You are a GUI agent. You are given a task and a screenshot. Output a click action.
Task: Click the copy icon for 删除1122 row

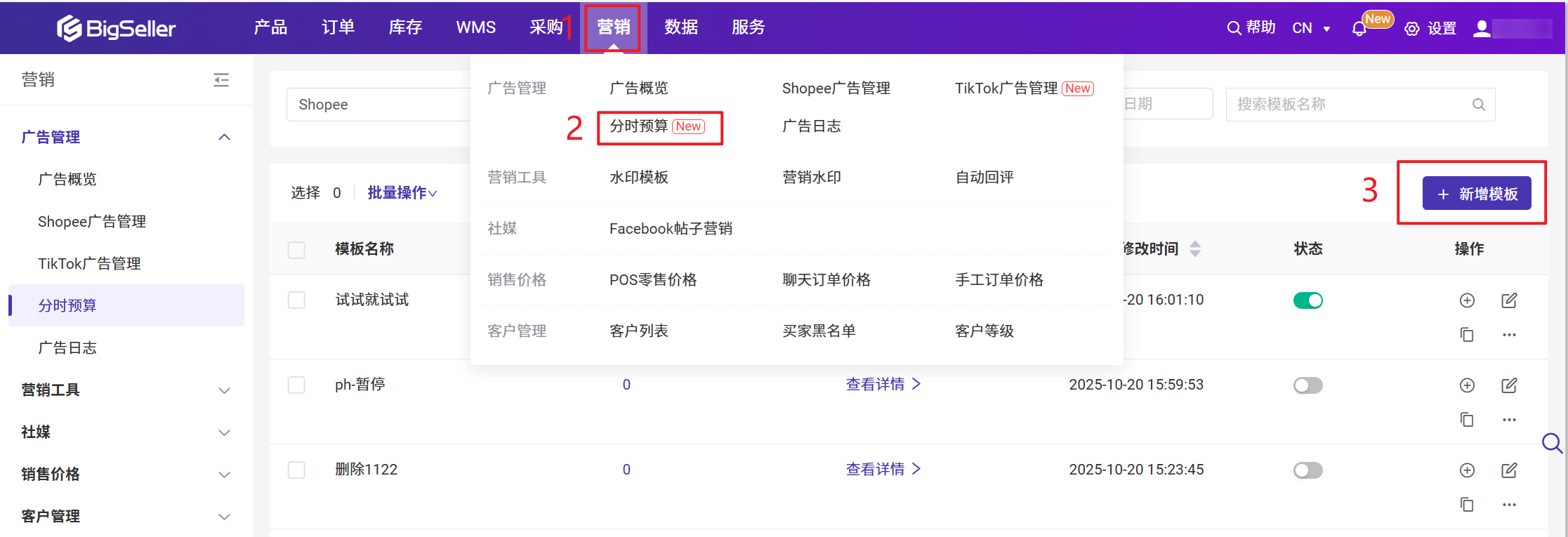click(1467, 505)
